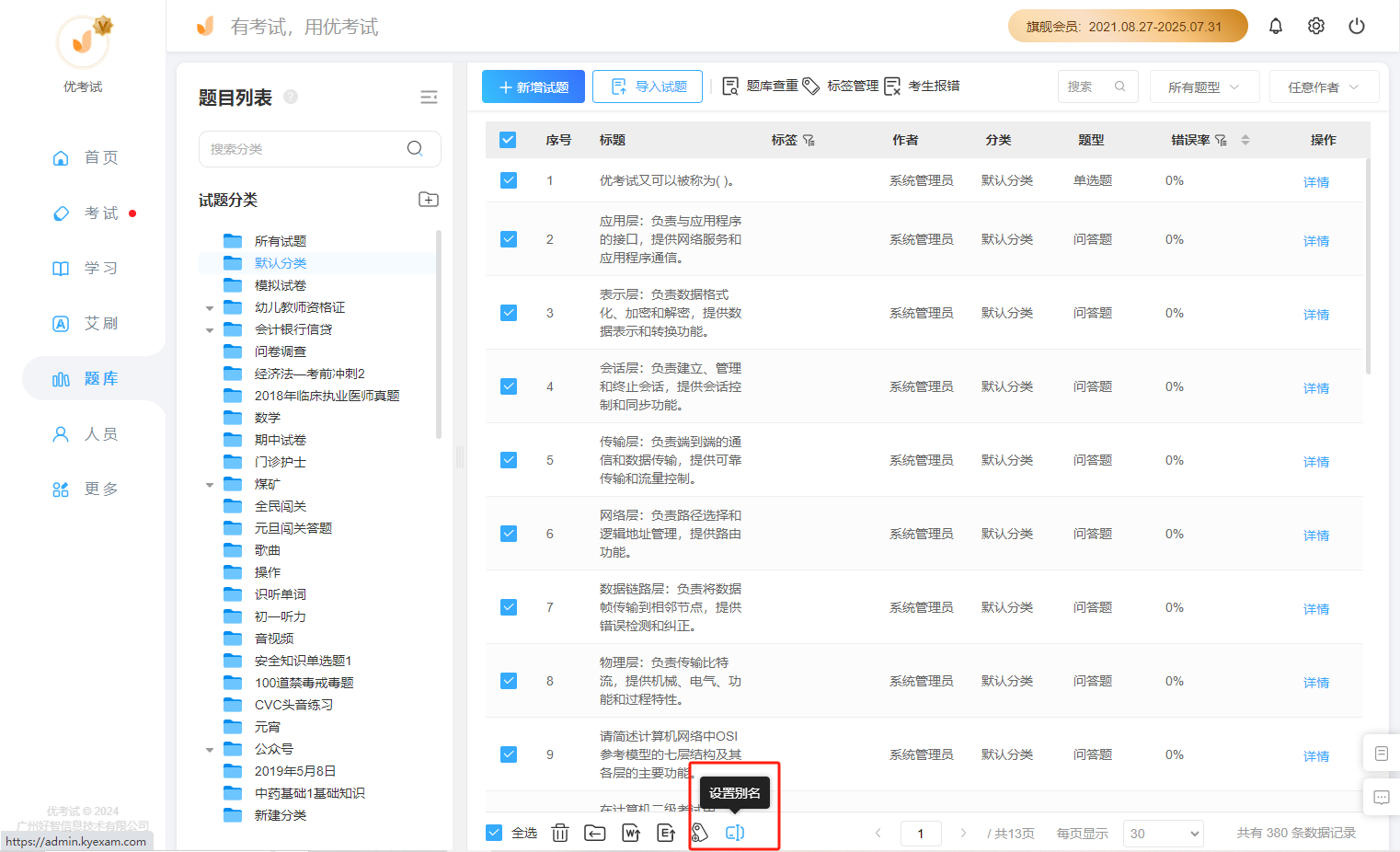Open 考生报错
Viewport: 1400px width, 852px height.
[922, 86]
